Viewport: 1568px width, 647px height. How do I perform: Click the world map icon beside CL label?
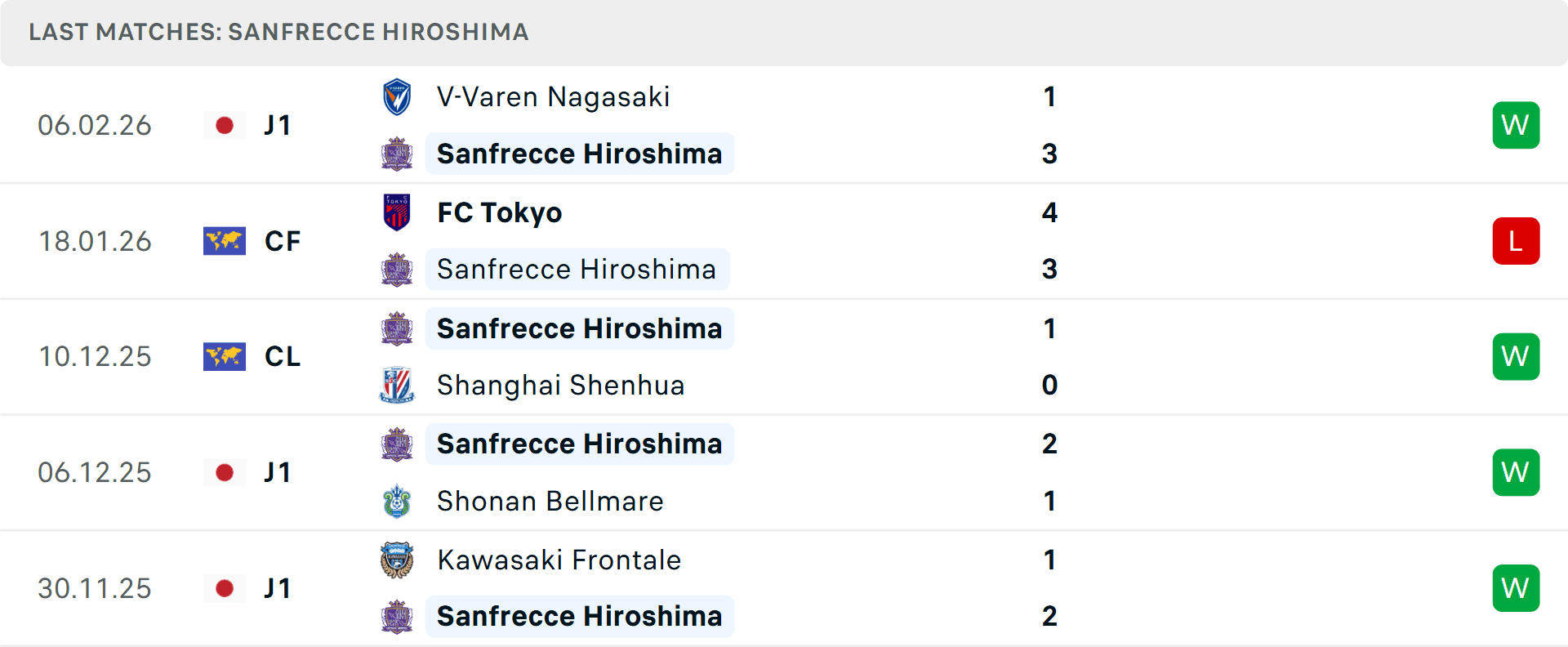pyautogui.click(x=225, y=356)
